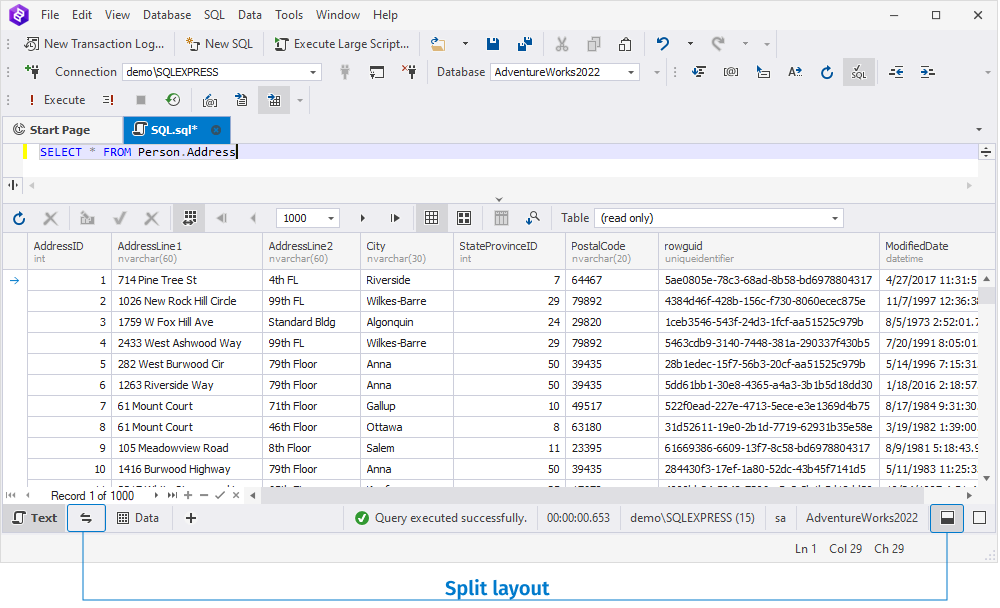
Task: Toggle the highlighted results-to-grid button
Action: click(274, 100)
